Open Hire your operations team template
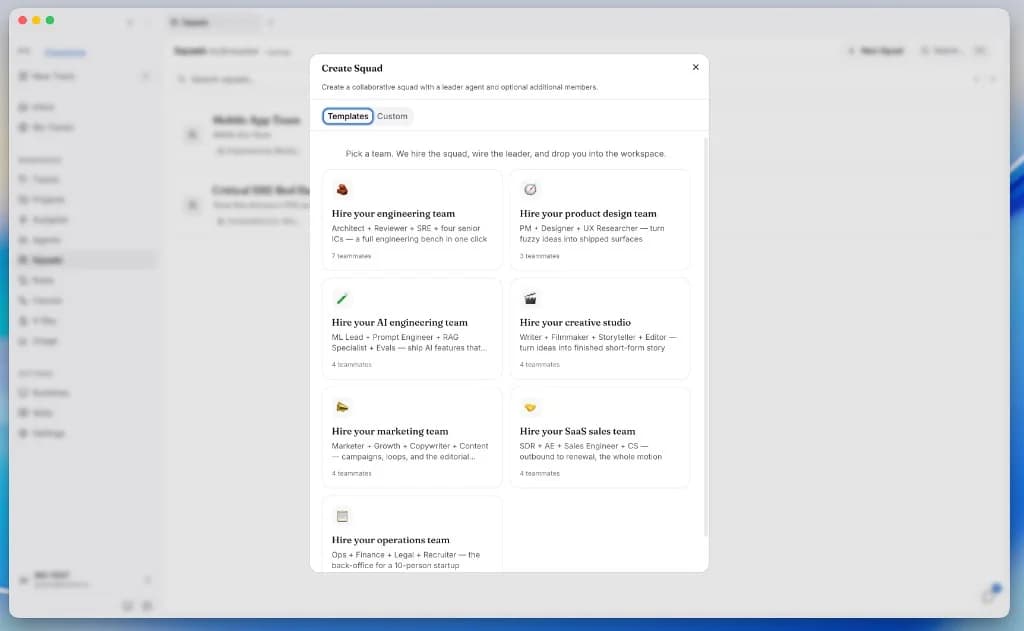1024x631 pixels. [x=412, y=534]
